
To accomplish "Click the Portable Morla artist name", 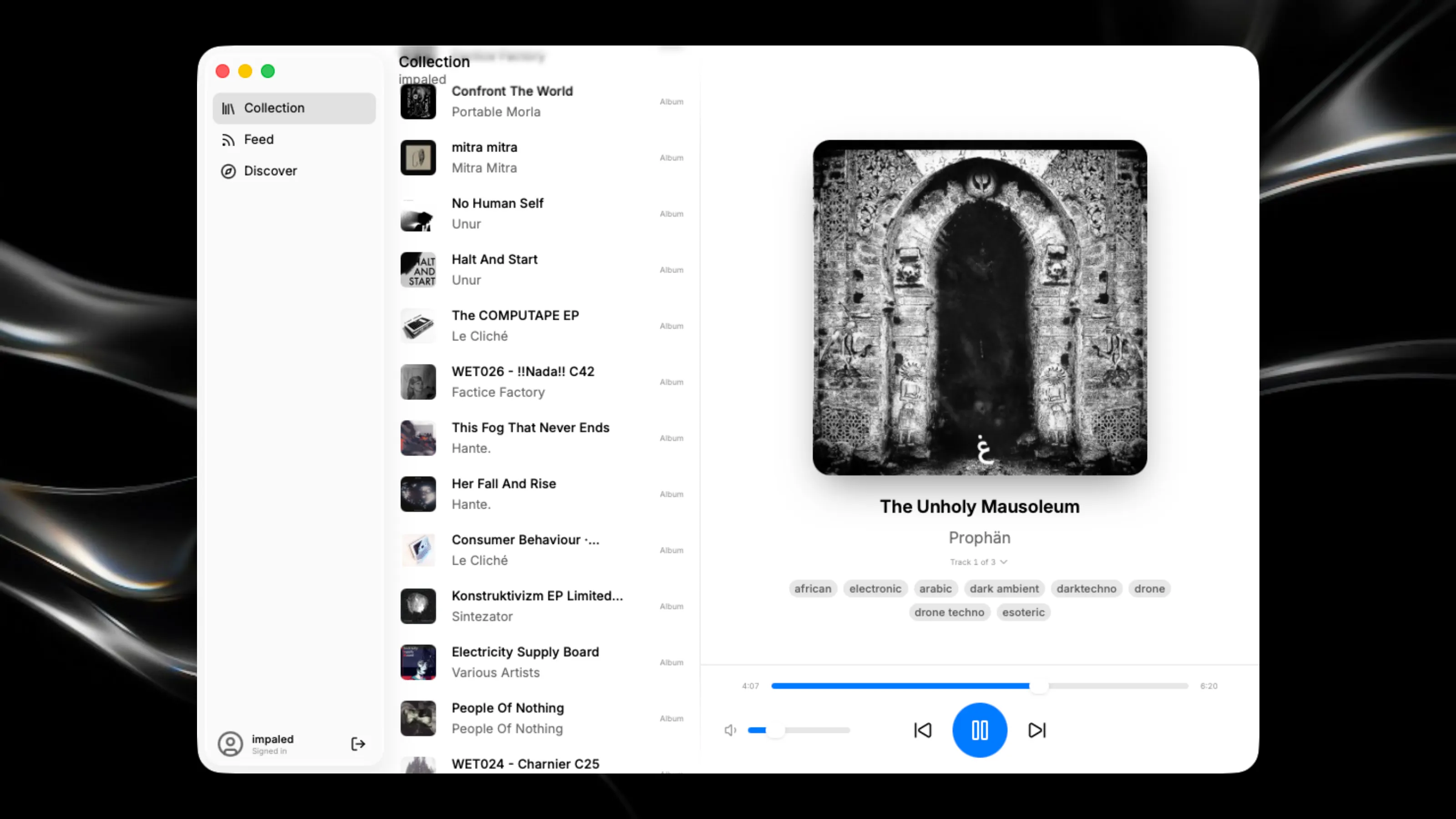I will click(495, 112).
